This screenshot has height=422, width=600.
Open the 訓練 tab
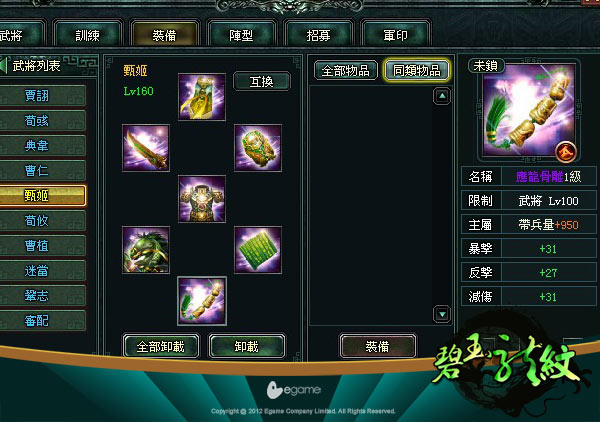point(88,36)
